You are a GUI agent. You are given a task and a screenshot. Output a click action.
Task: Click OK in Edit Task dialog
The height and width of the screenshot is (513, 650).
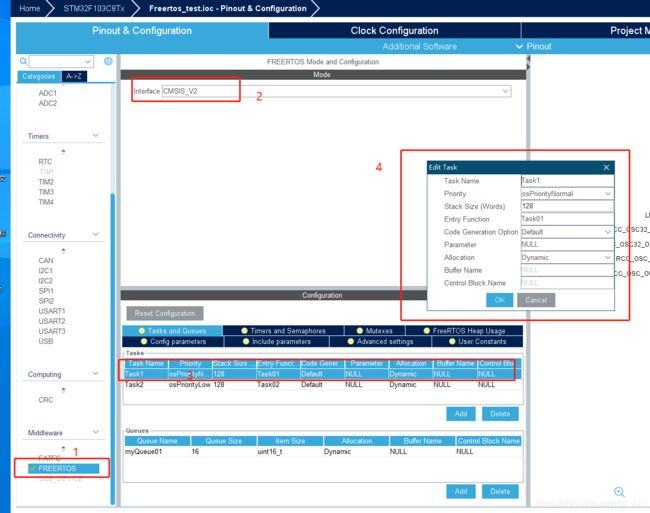[x=500, y=300]
